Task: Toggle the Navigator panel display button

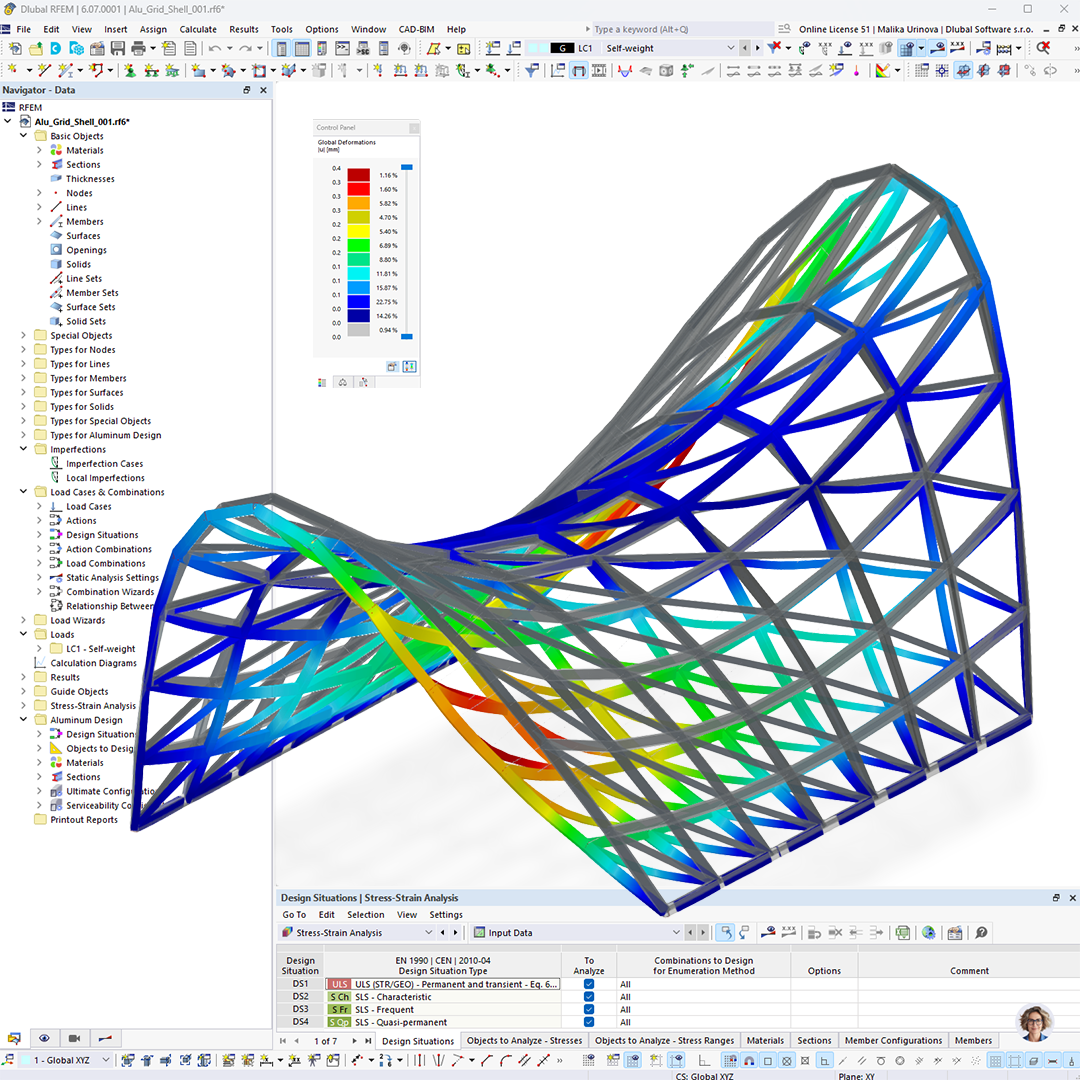Action: (282, 48)
